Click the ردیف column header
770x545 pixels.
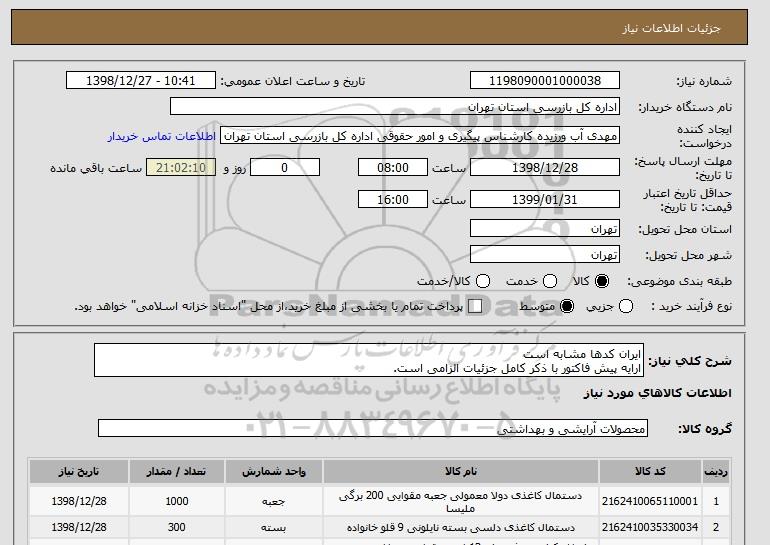716,471
